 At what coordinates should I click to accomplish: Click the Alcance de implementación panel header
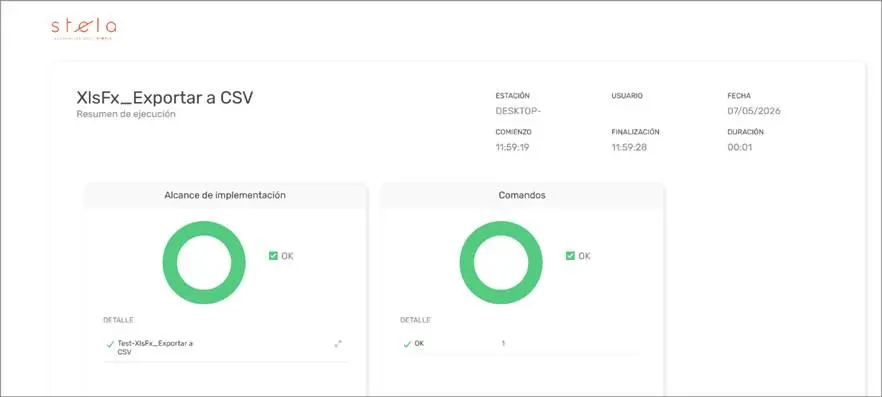225,195
